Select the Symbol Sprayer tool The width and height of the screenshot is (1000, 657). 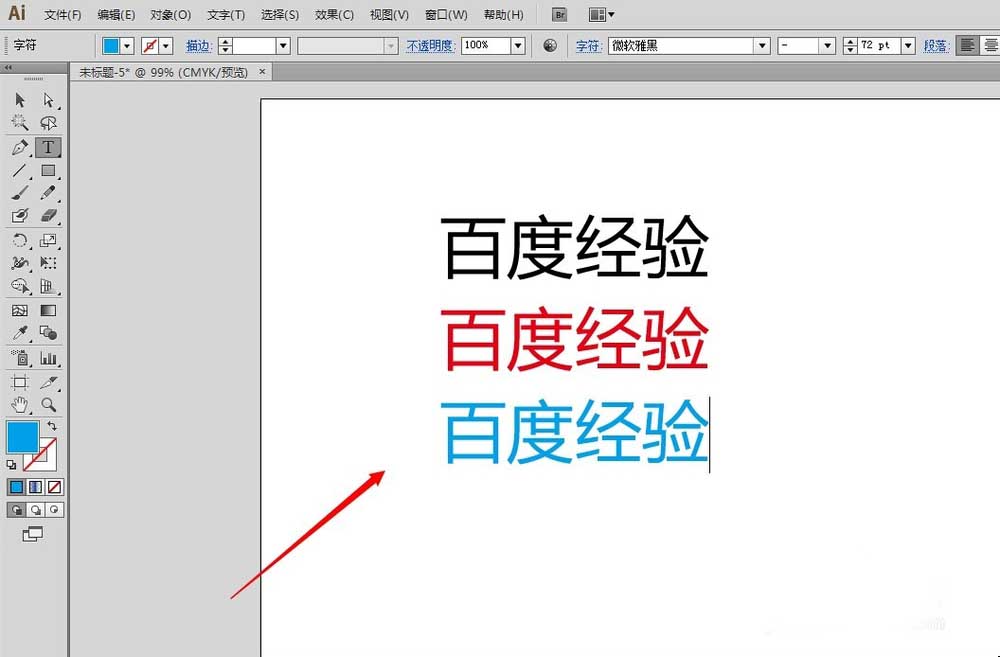pyautogui.click(x=20, y=358)
